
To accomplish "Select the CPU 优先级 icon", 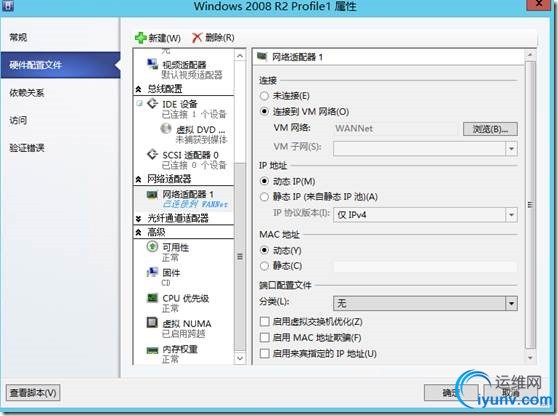I will (x=152, y=297).
